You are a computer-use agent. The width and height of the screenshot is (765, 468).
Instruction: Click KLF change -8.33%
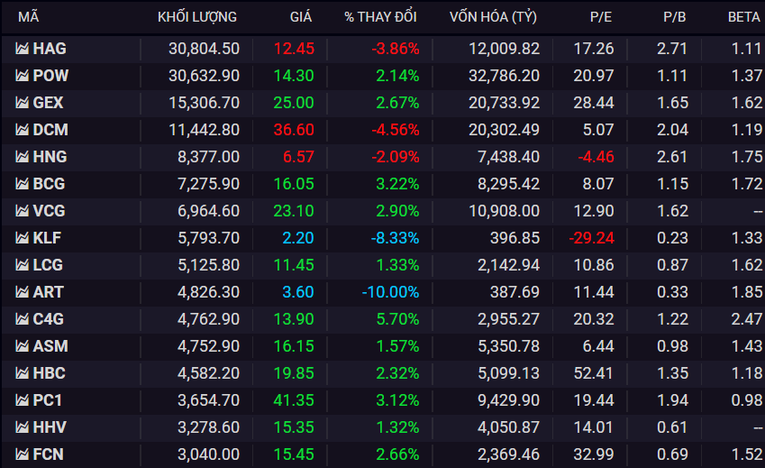point(395,238)
